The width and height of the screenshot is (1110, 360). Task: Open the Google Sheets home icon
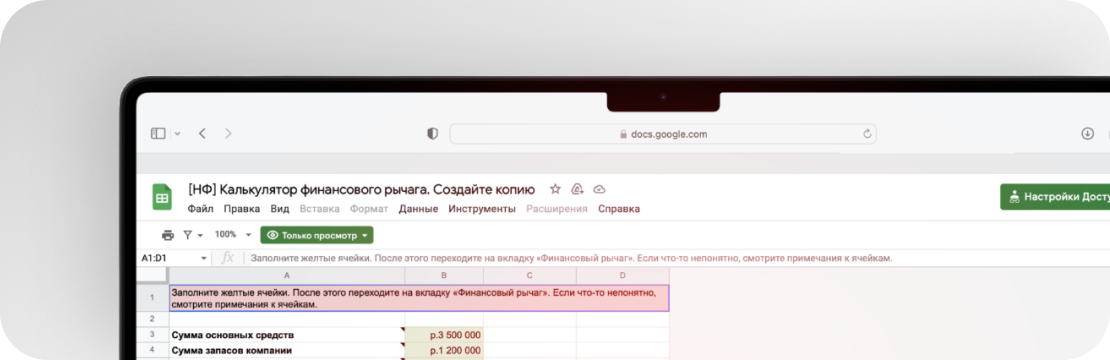[162, 197]
